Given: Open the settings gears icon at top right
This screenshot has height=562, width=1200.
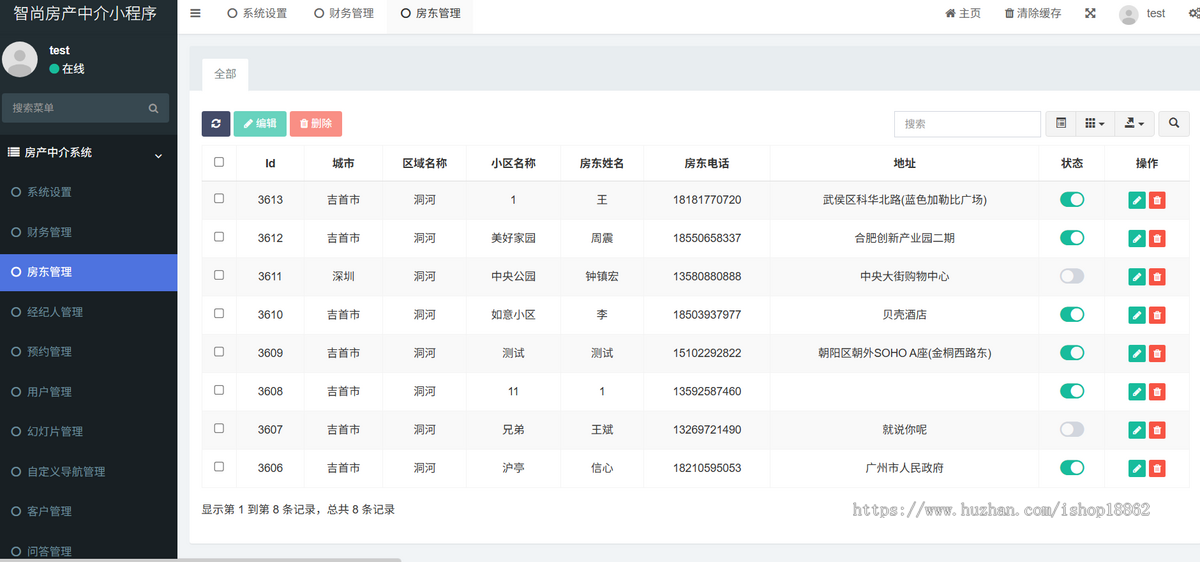Looking at the screenshot, I should 1190,14.
